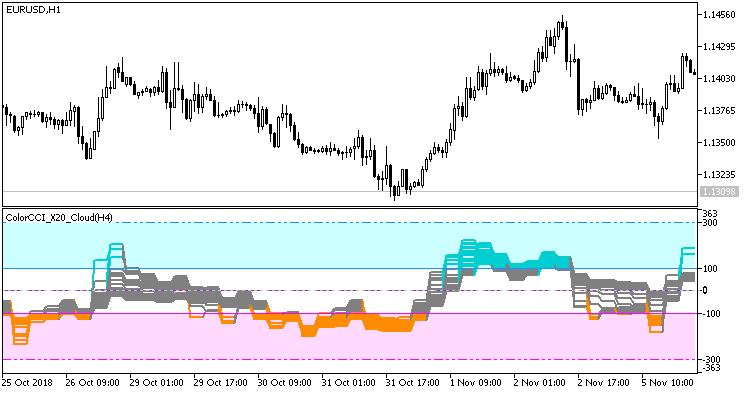
Task: Click time label 1 Nov 09:00
Action: pos(476,383)
